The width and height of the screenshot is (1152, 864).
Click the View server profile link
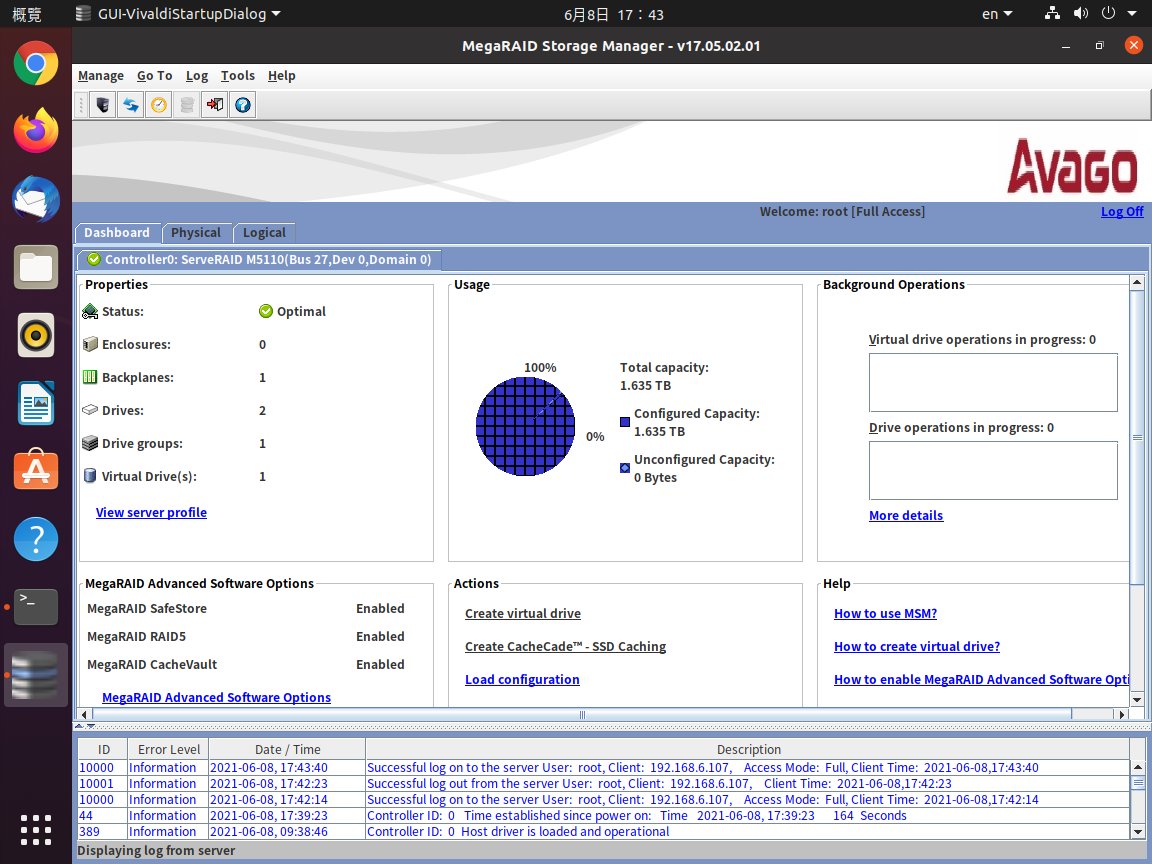point(151,513)
